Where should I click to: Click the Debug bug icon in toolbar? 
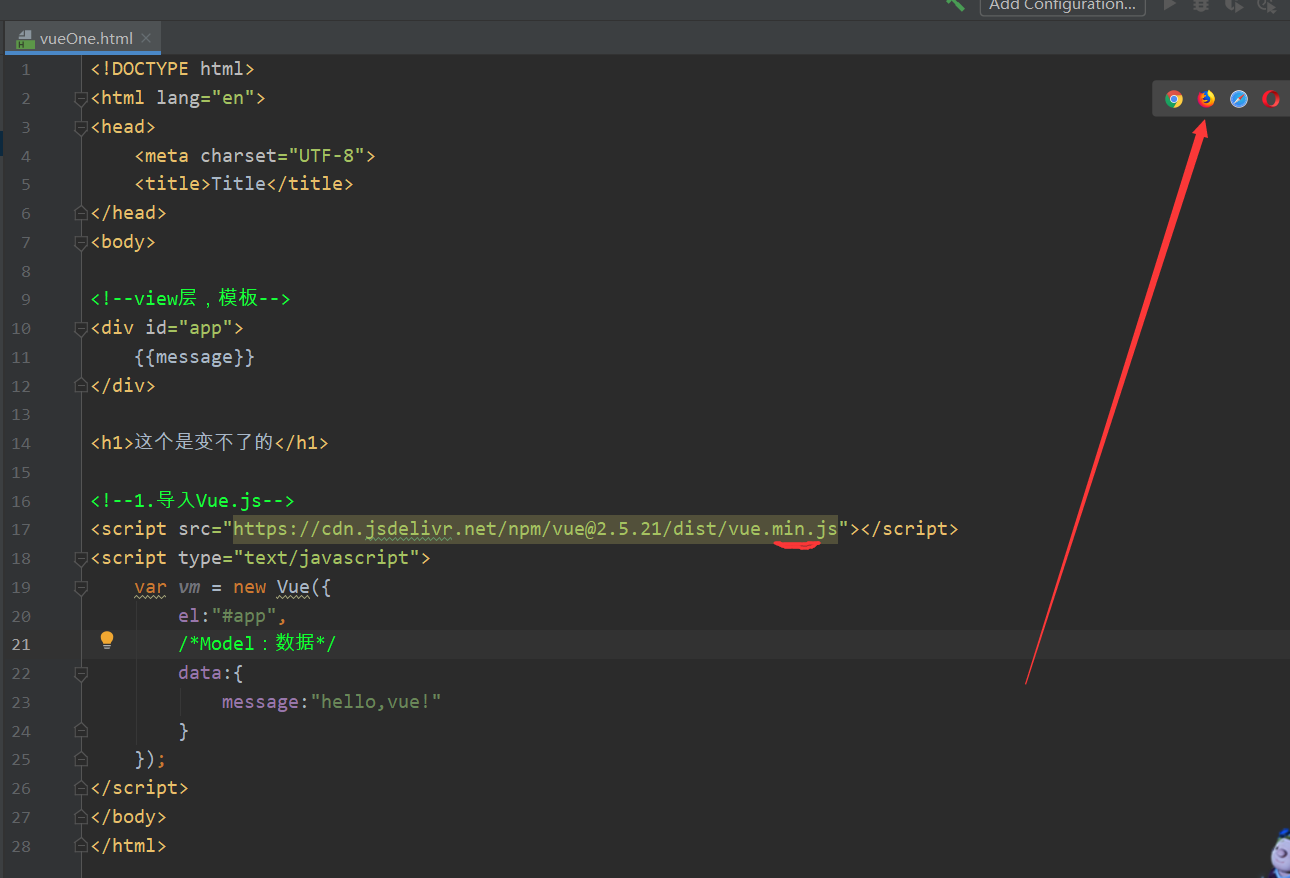tap(1201, 4)
